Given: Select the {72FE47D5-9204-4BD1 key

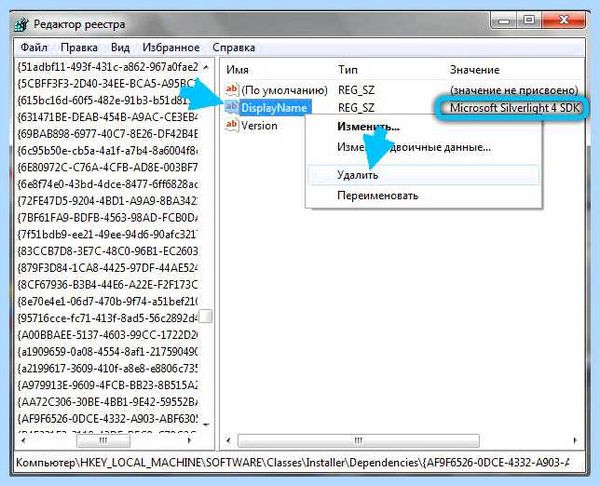Looking at the screenshot, I should (x=108, y=201).
